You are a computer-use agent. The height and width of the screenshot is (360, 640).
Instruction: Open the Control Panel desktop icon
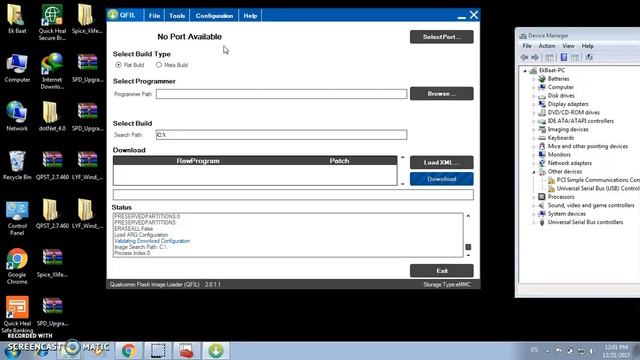(x=17, y=218)
